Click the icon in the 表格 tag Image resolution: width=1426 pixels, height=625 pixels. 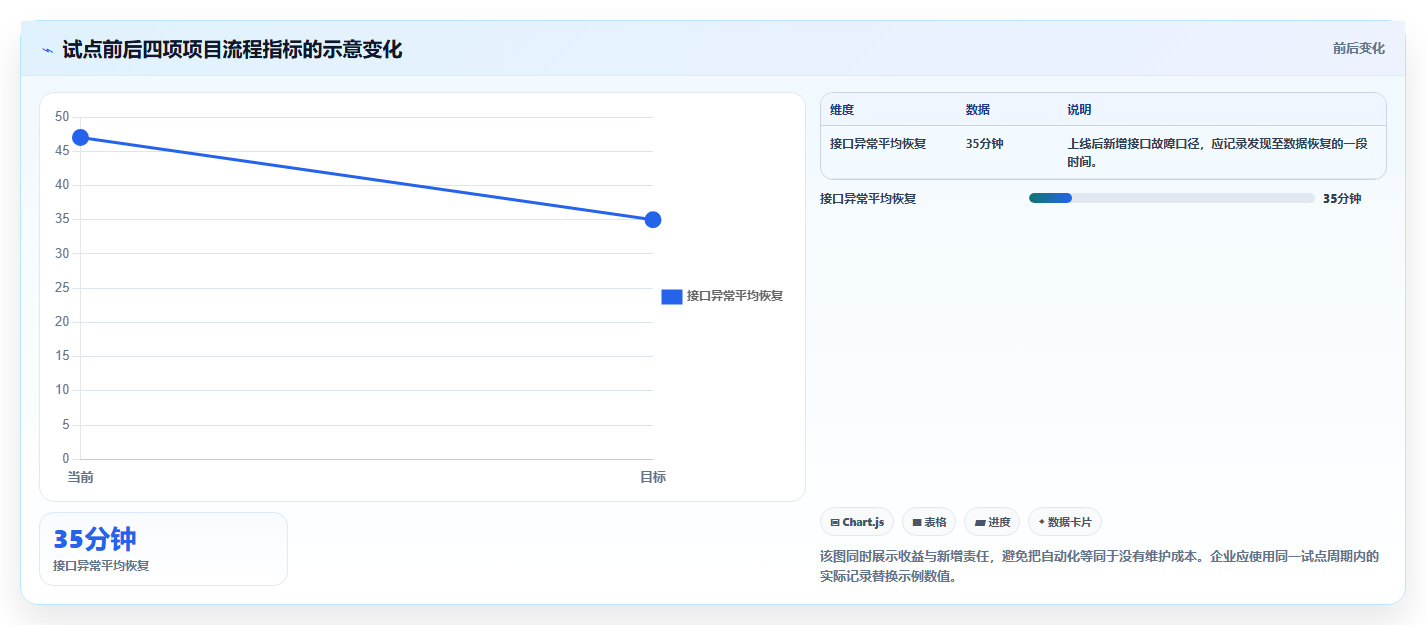(916, 522)
